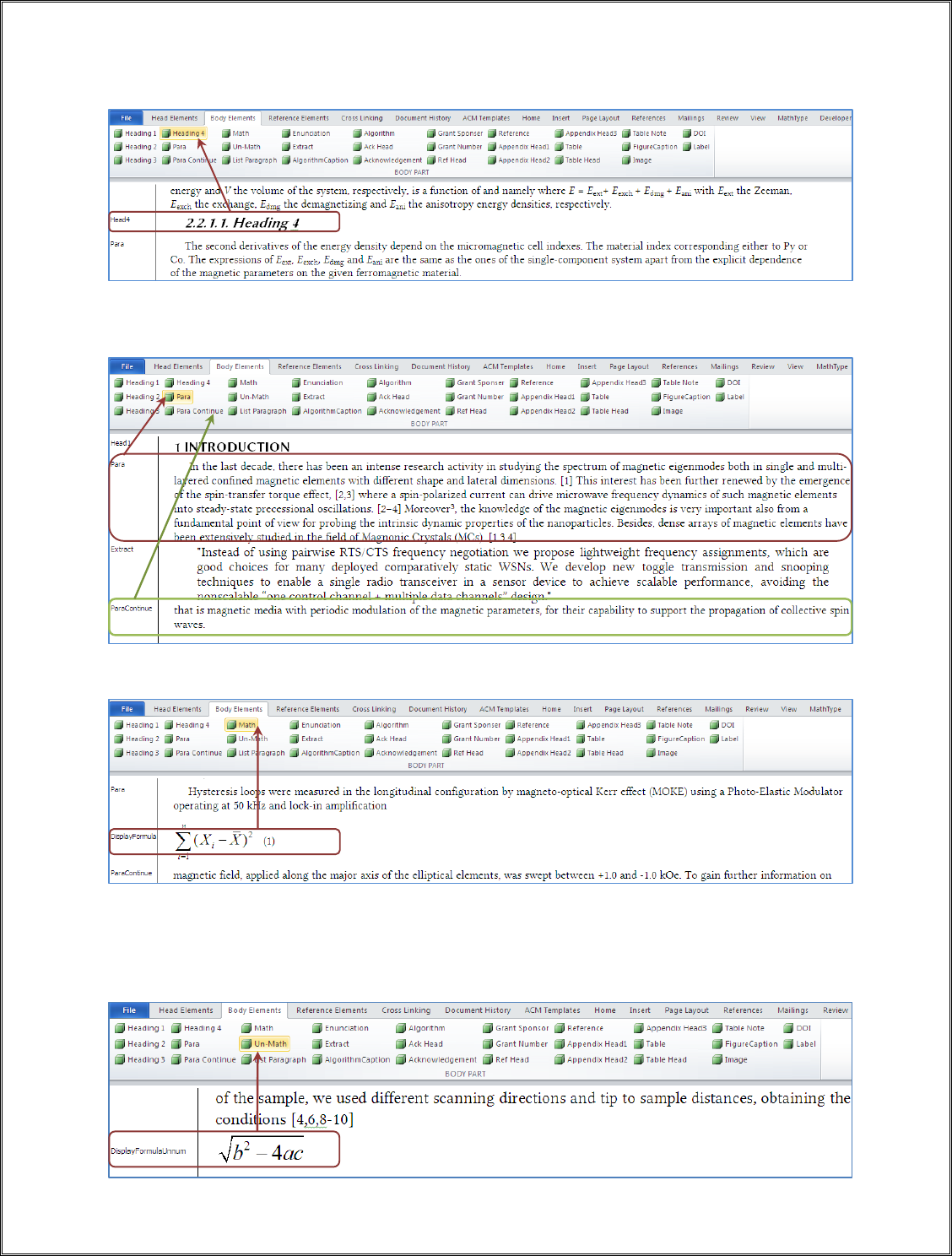Click Grant Number in the ribbon with Para highlighted

point(474,397)
